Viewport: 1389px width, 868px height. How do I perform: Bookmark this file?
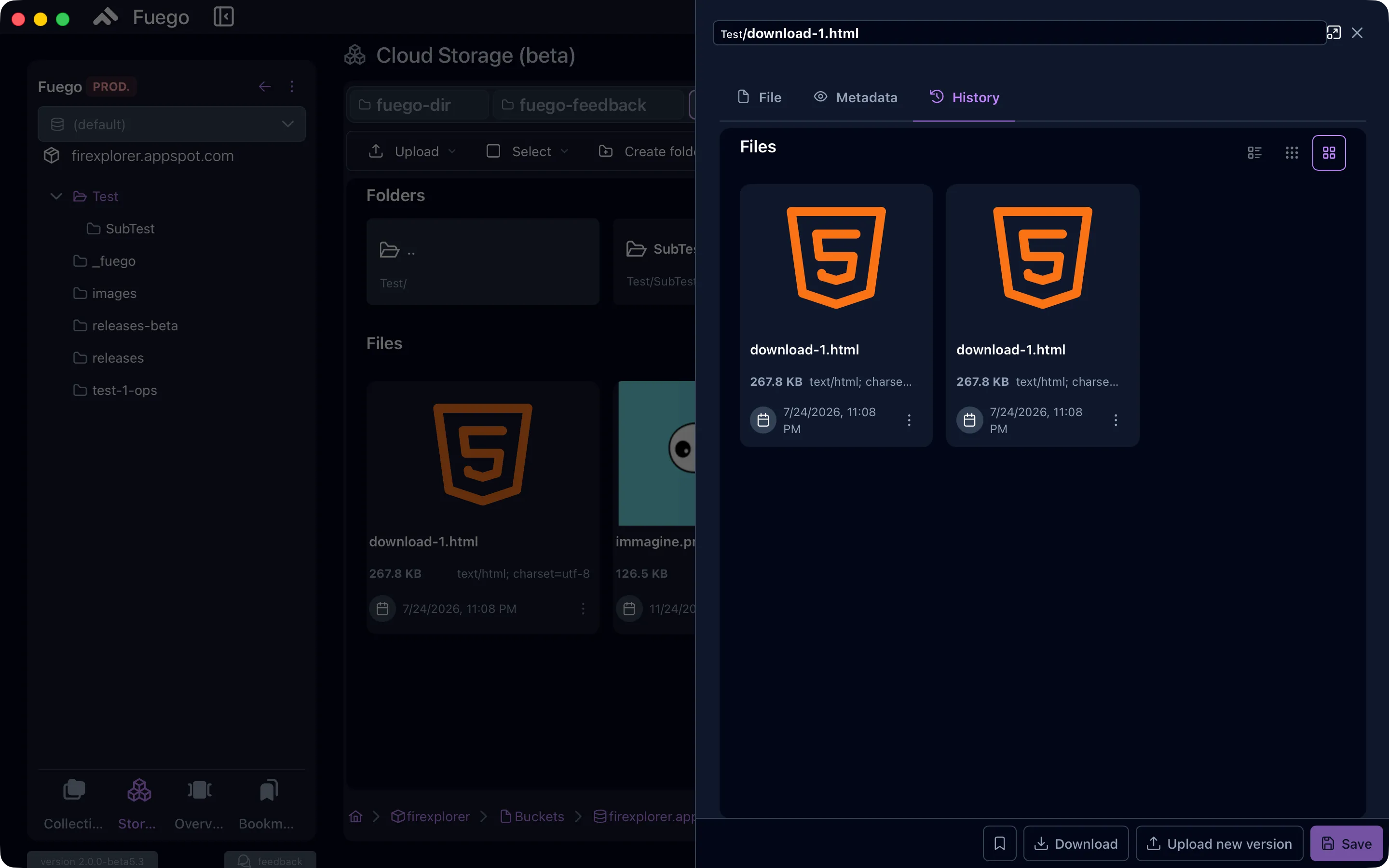(999, 843)
